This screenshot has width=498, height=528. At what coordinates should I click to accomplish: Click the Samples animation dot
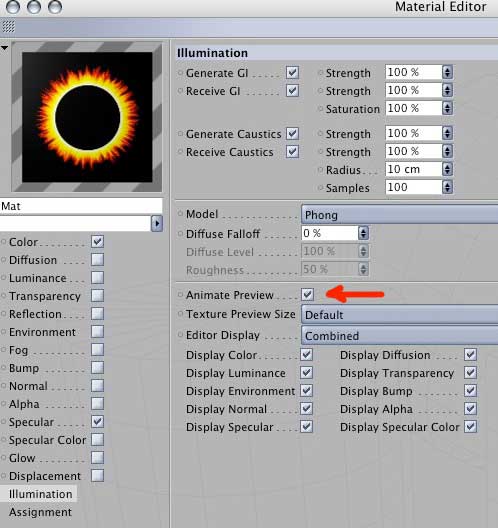tap(320, 188)
